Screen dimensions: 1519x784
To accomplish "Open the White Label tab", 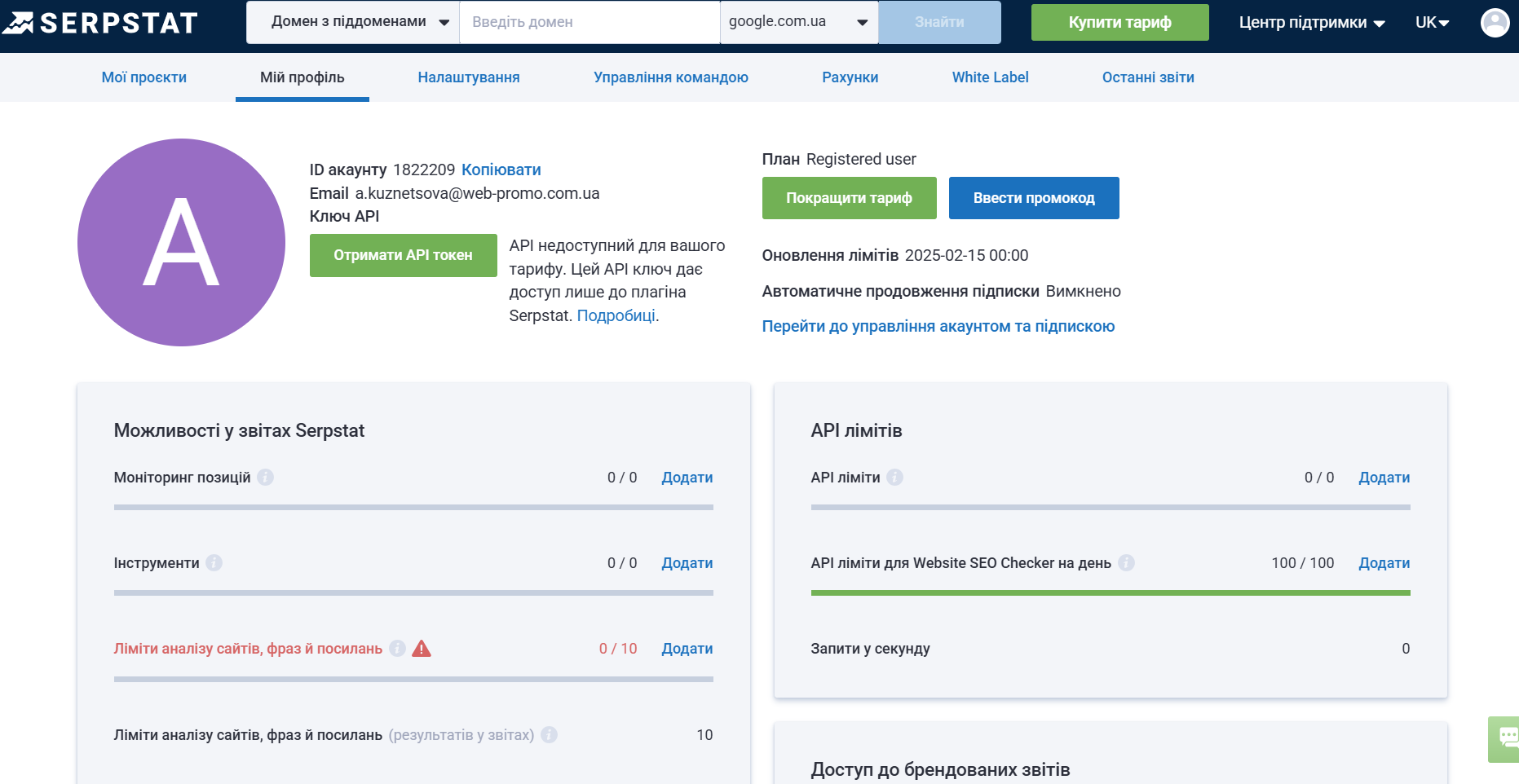I will pyautogui.click(x=990, y=77).
